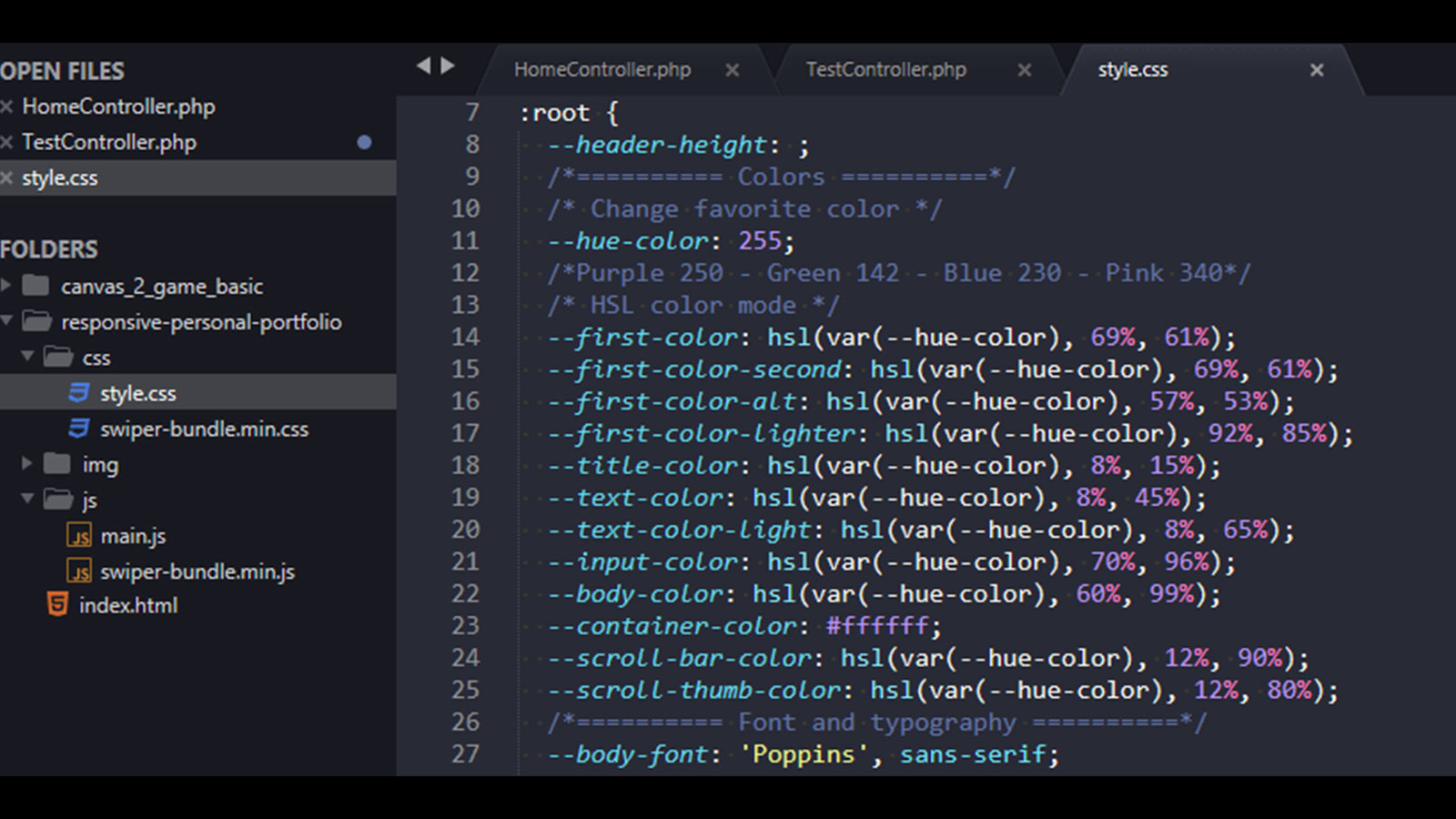1456x819 pixels.
Task: Open swiper-bundle.min.js in the sidebar
Action: (197, 571)
